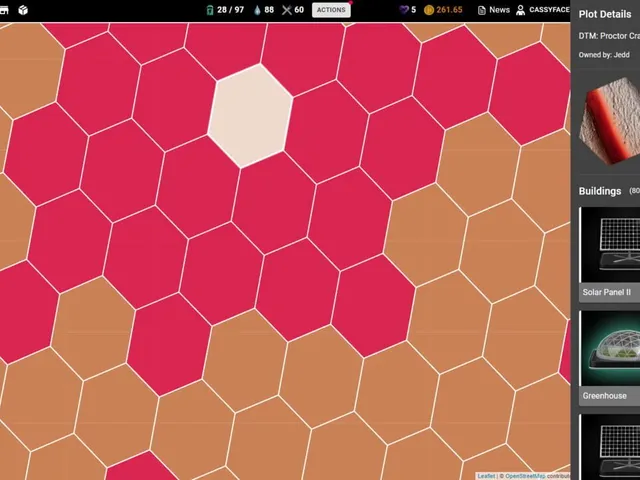Screen dimensions: 640x480
Task: Click the 60 tools value
Action: pyautogui.click(x=299, y=10)
